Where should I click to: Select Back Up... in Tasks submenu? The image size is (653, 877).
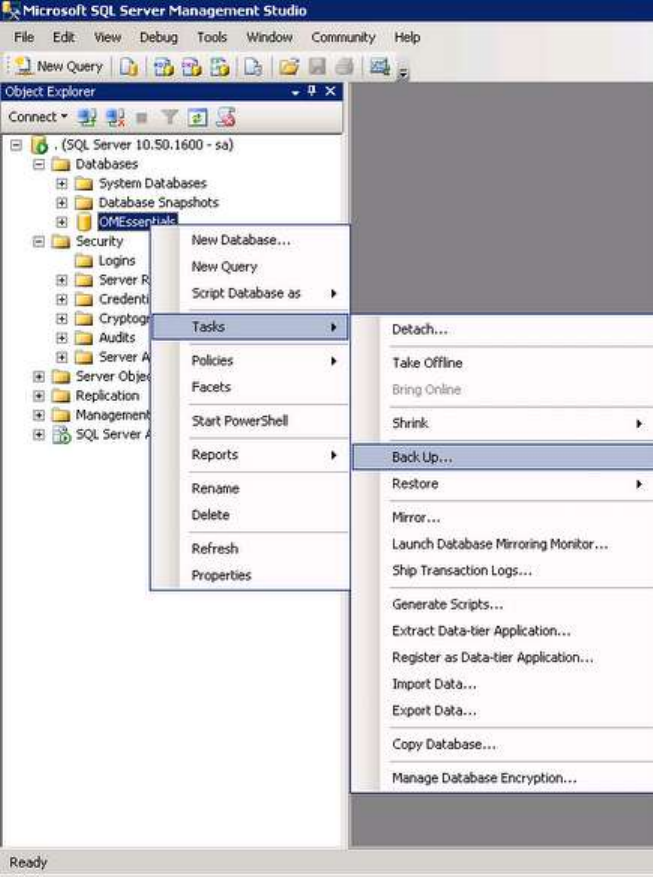(x=503, y=457)
